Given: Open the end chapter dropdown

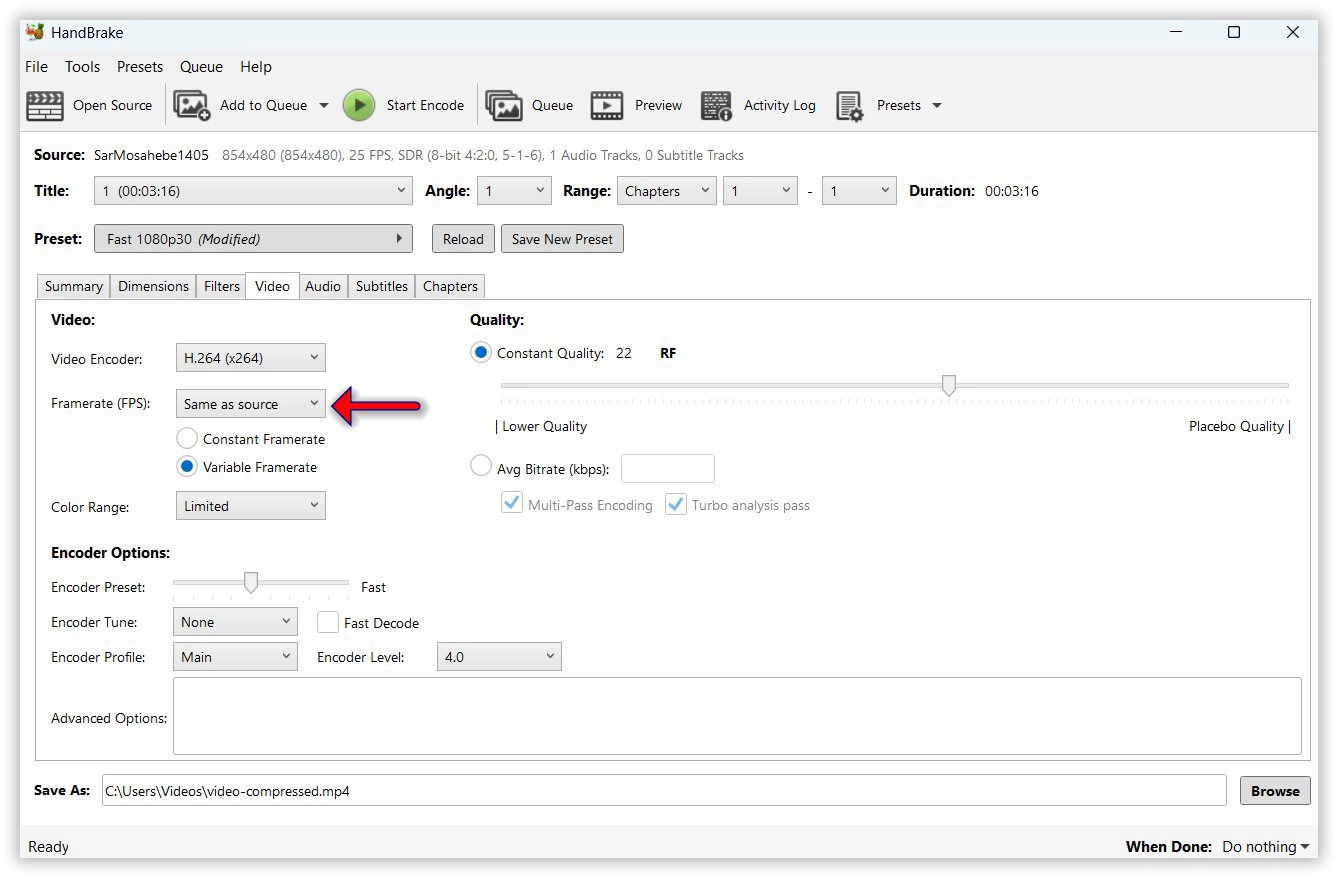Looking at the screenshot, I should [859, 191].
